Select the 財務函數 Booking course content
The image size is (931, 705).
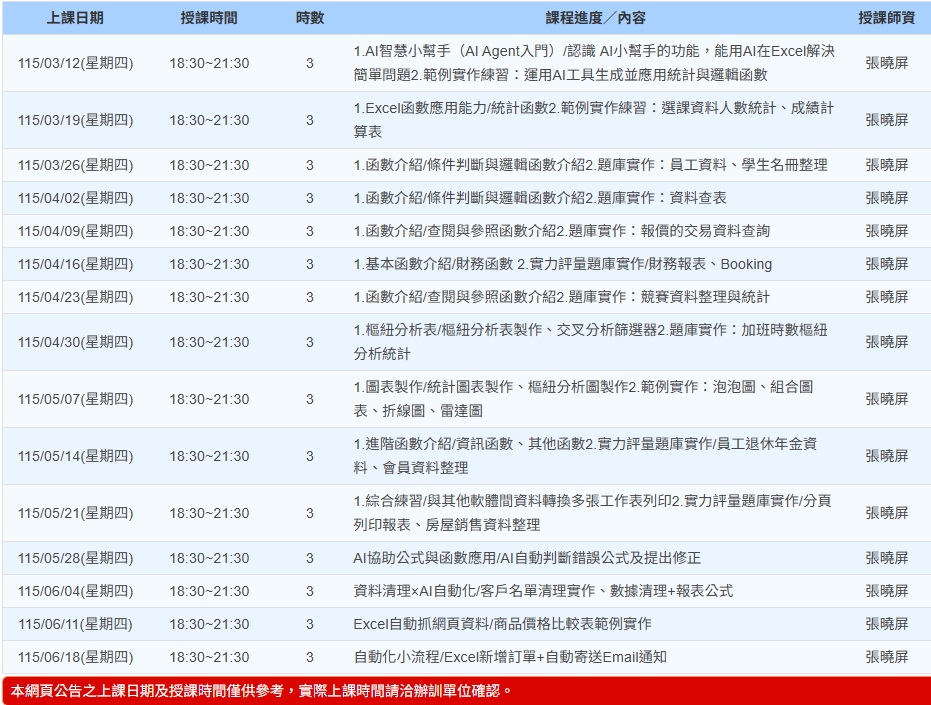coord(562,264)
